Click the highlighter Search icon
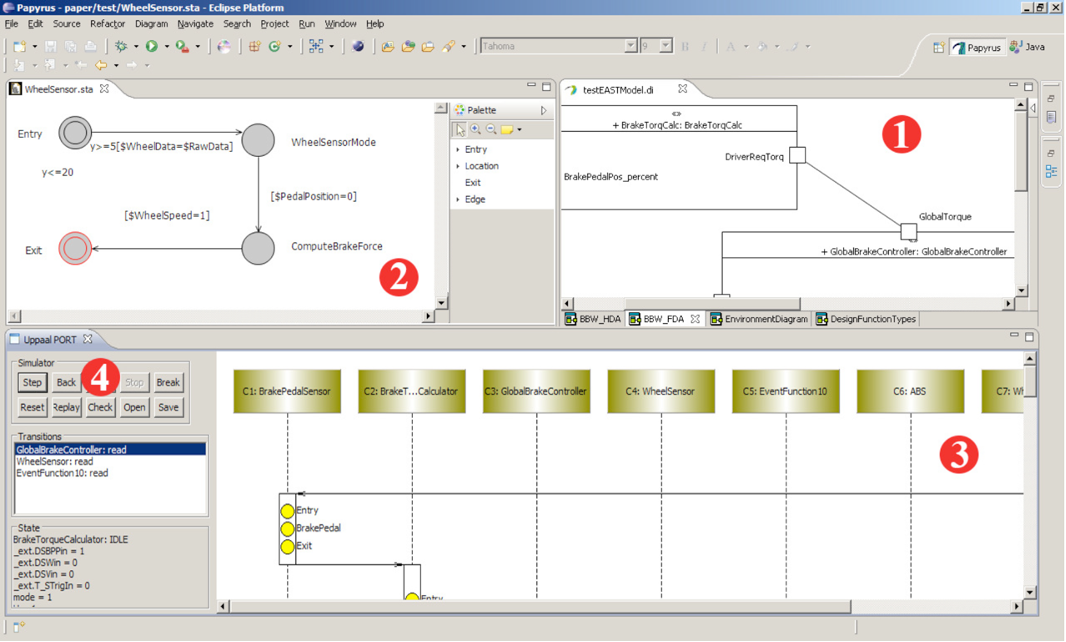The width and height of the screenshot is (1066, 642). click(449, 46)
